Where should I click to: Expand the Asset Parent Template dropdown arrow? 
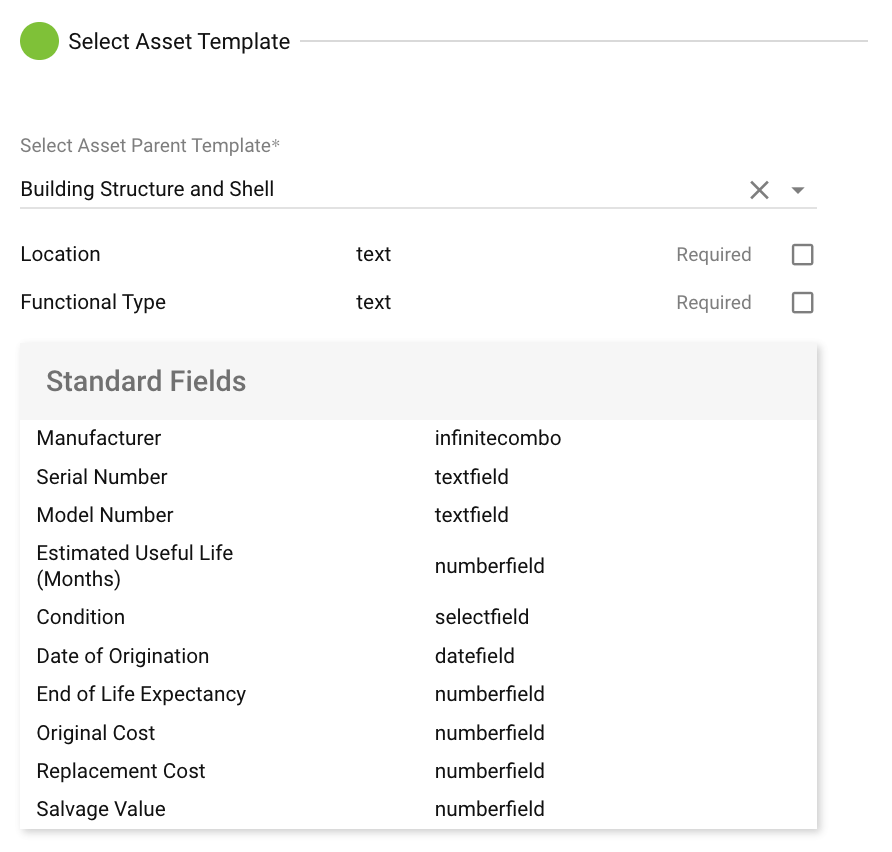pyautogui.click(x=797, y=190)
